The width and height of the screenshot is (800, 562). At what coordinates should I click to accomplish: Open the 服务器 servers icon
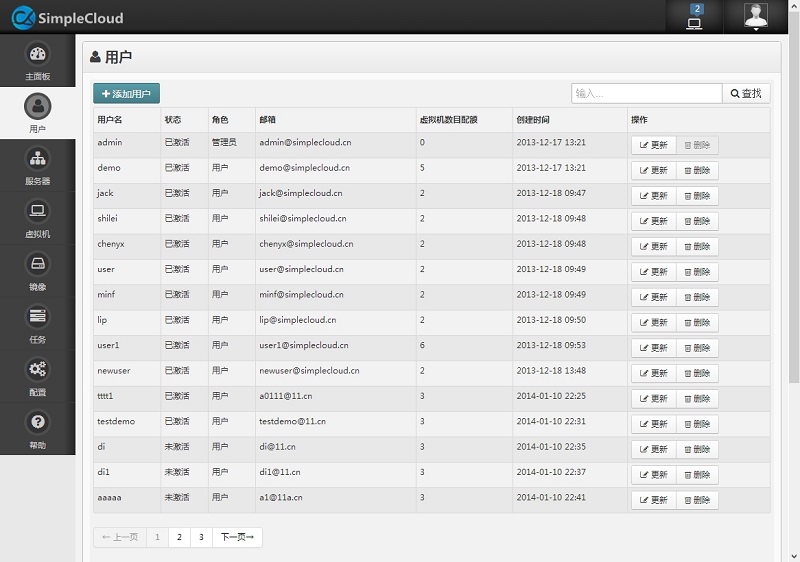point(37,160)
